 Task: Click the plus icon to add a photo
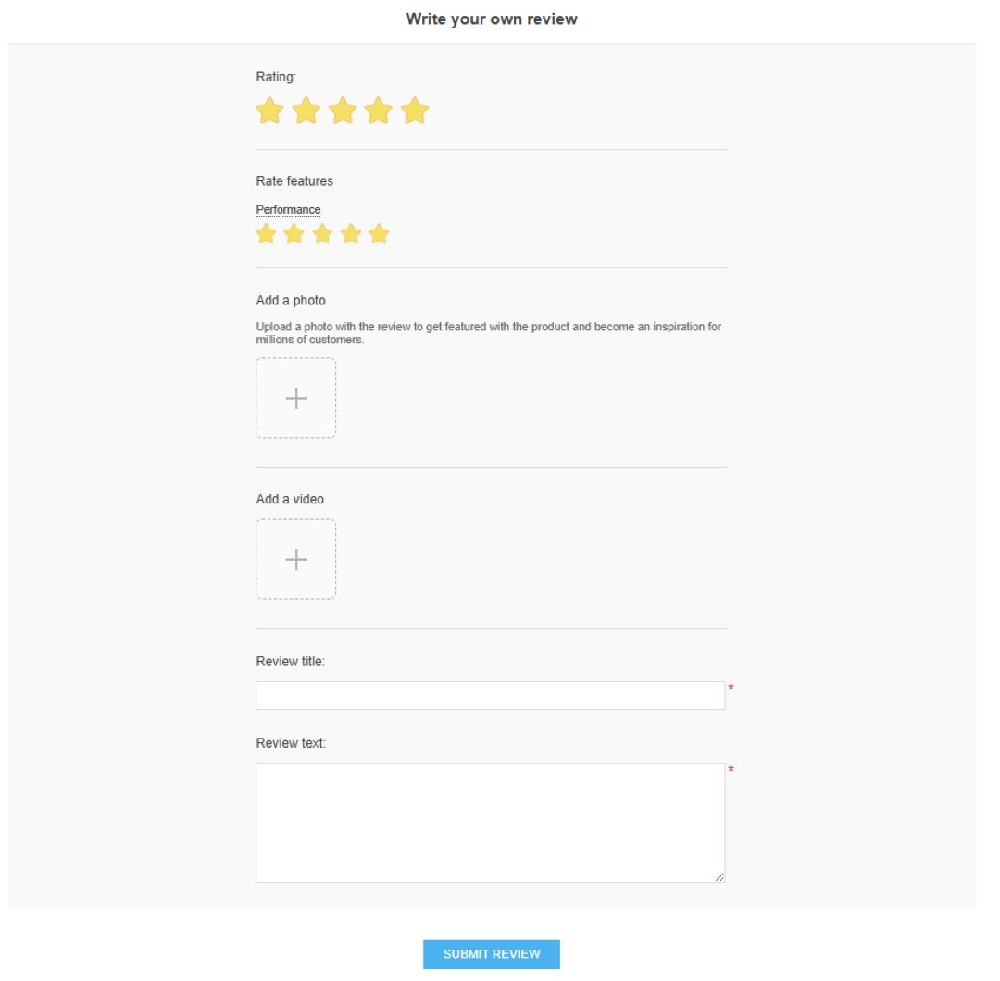tap(295, 398)
